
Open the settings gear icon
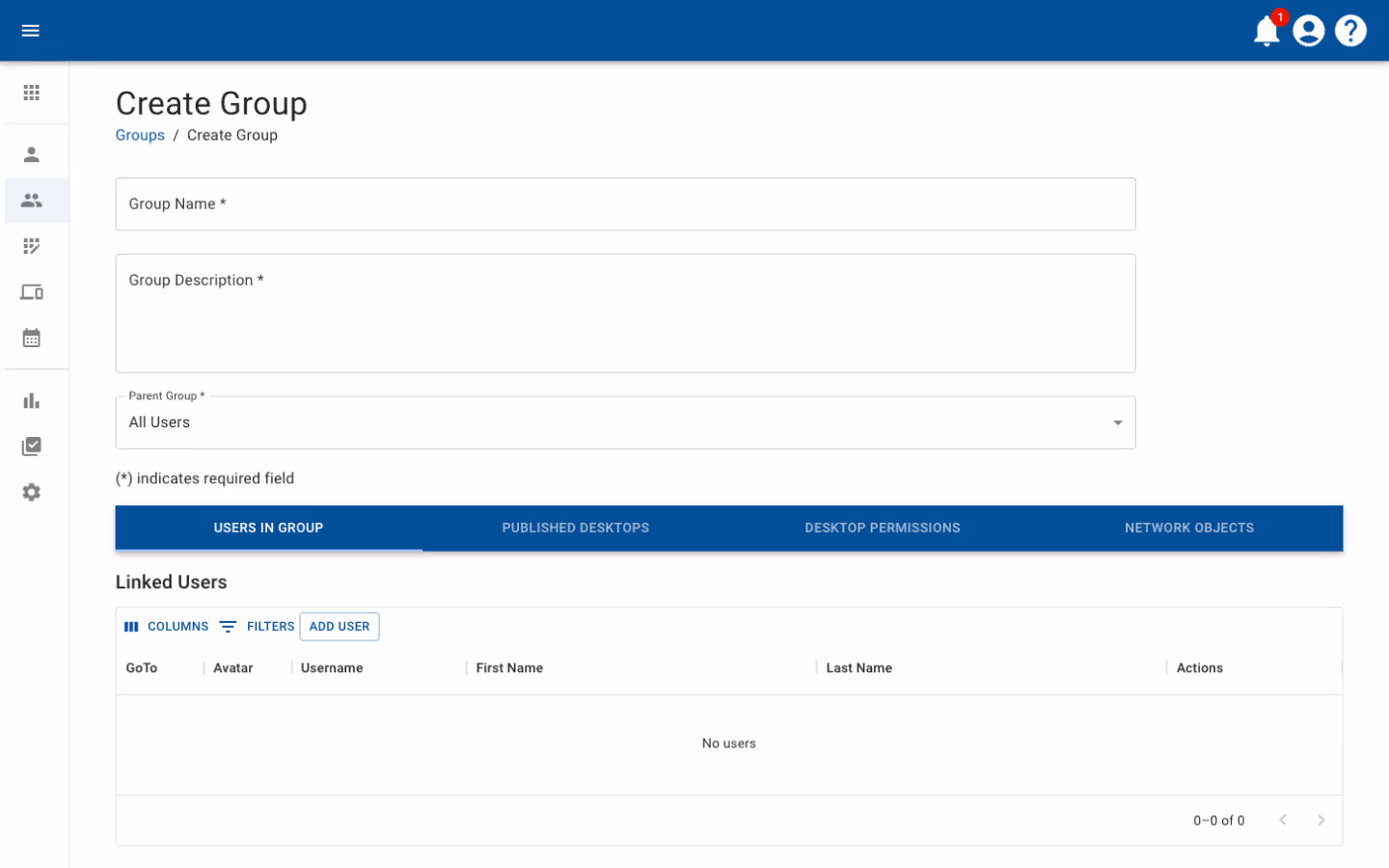(x=31, y=492)
